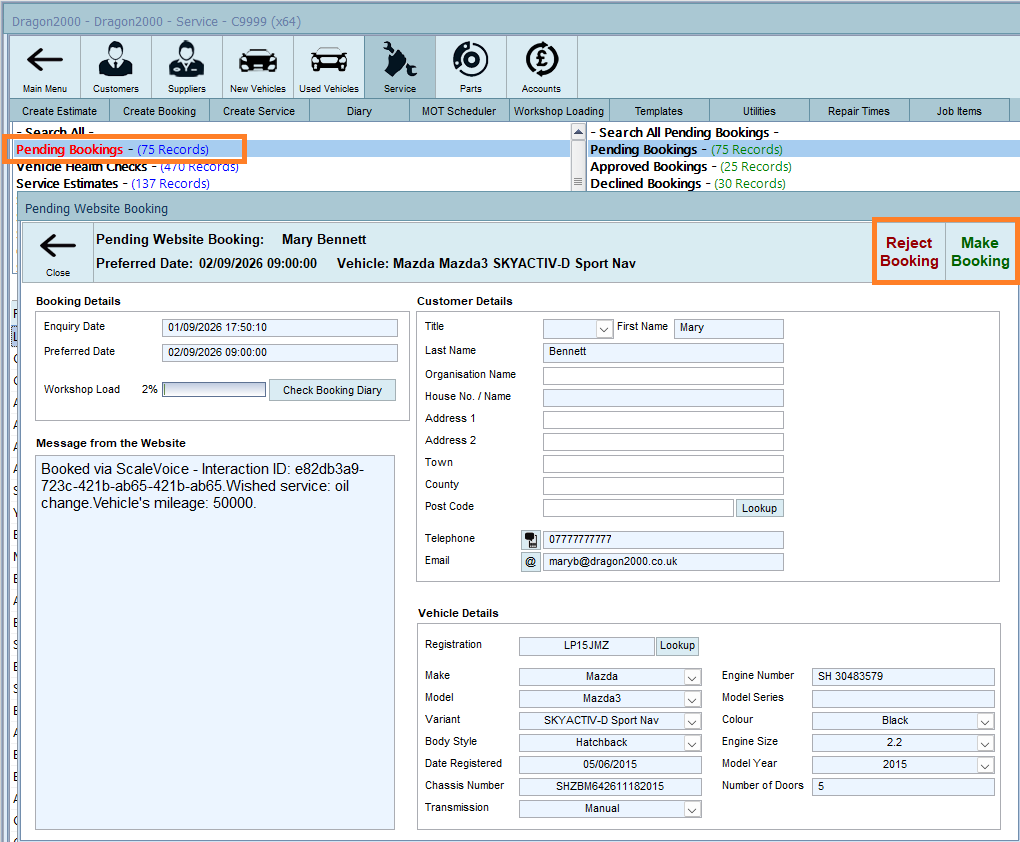Click the Check Booking Diary button
The image size is (1020, 842).
pyautogui.click(x=332, y=390)
